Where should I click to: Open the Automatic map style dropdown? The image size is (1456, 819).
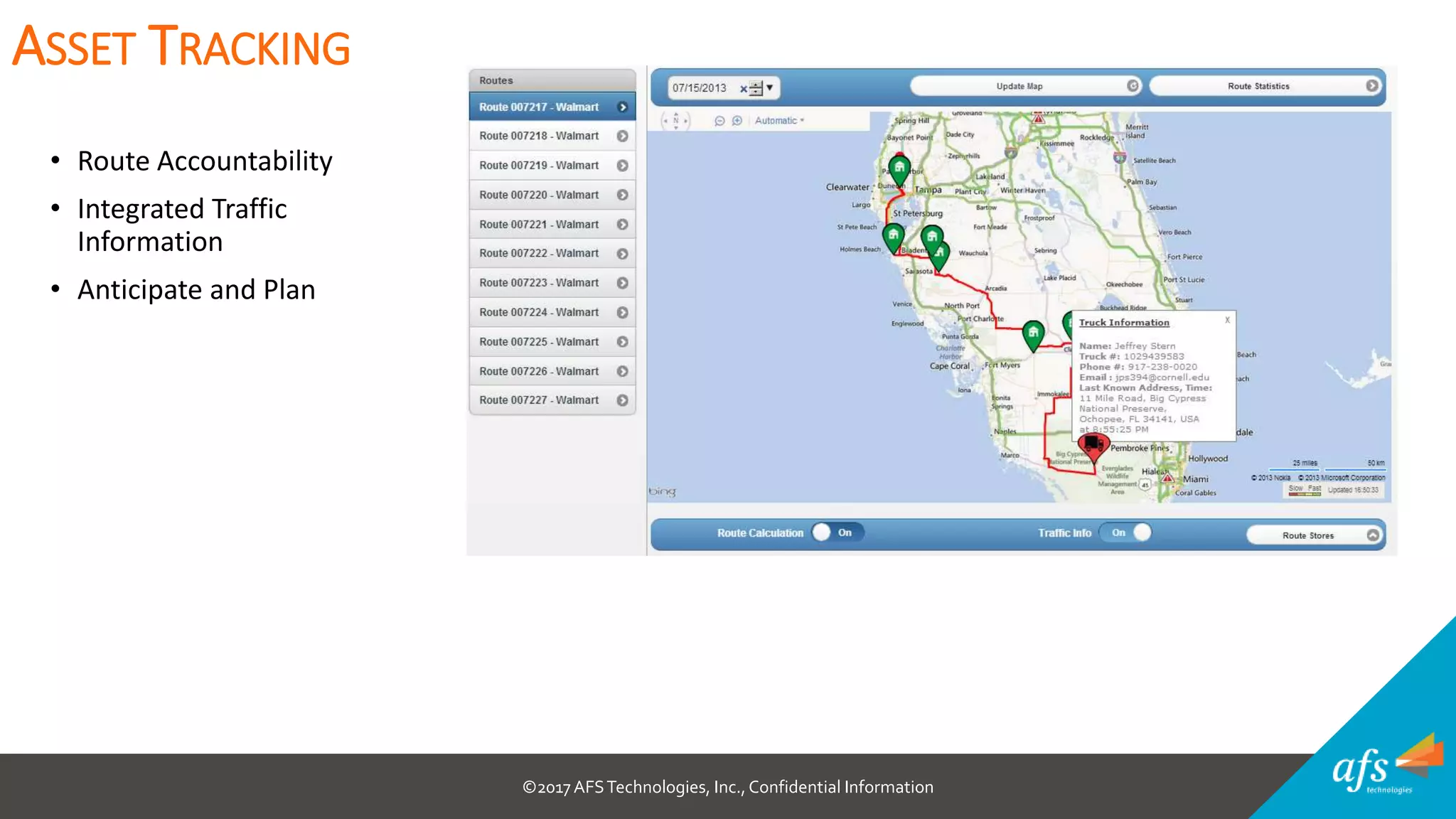click(779, 121)
